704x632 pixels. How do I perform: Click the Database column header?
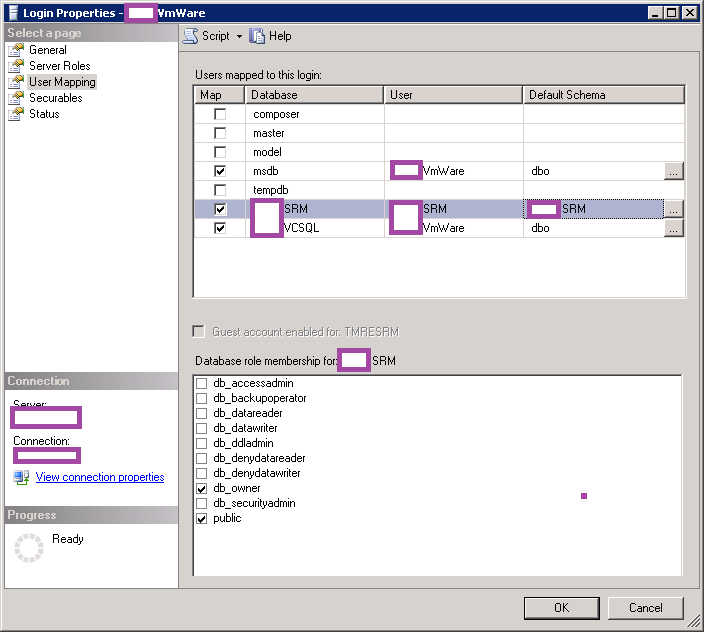(315, 95)
